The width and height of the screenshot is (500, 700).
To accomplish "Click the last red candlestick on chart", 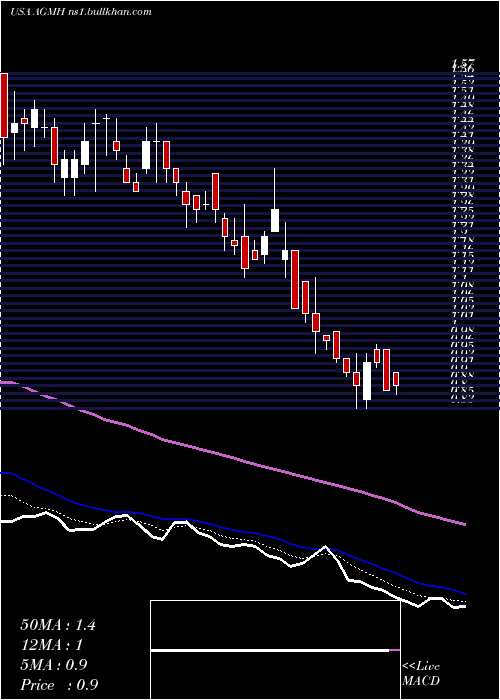I will point(396,379).
